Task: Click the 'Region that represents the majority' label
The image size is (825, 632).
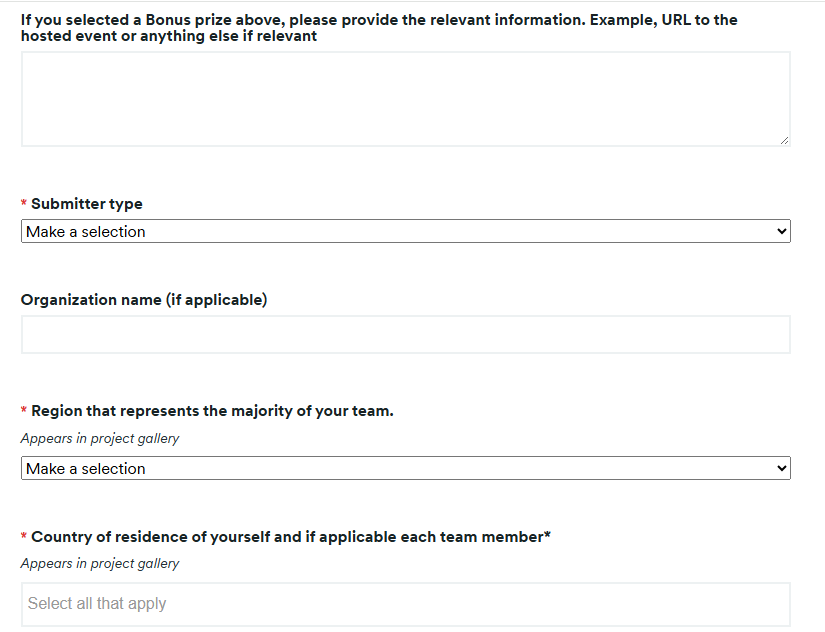Action: (212, 411)
